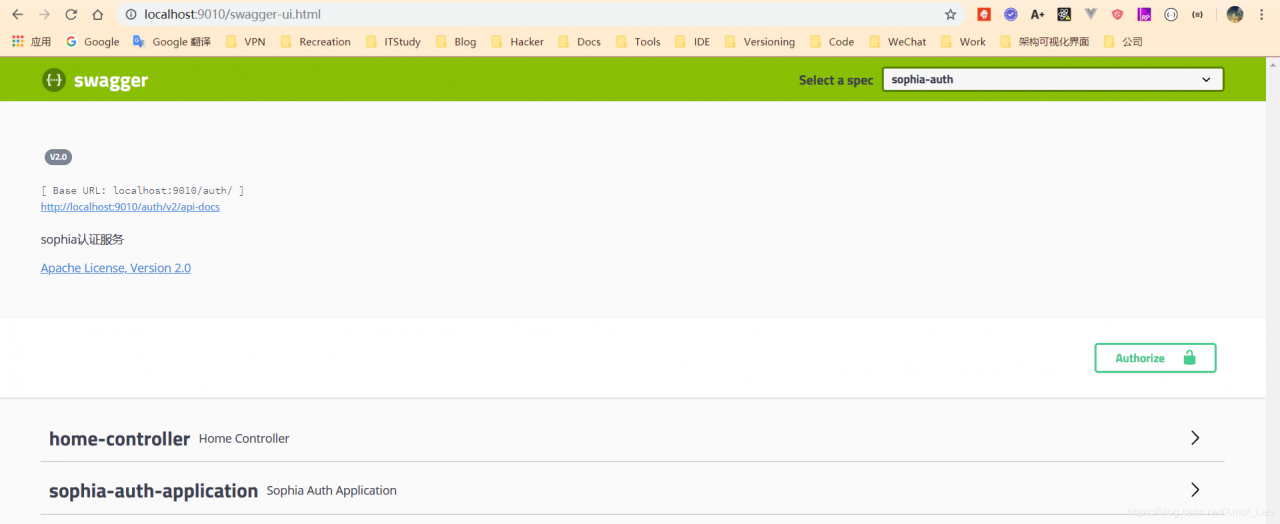Image resolution: width=1280 pixels, height=524 pixels.
Task: Reload the Swagger UI page
Action: tap(71, 14)
